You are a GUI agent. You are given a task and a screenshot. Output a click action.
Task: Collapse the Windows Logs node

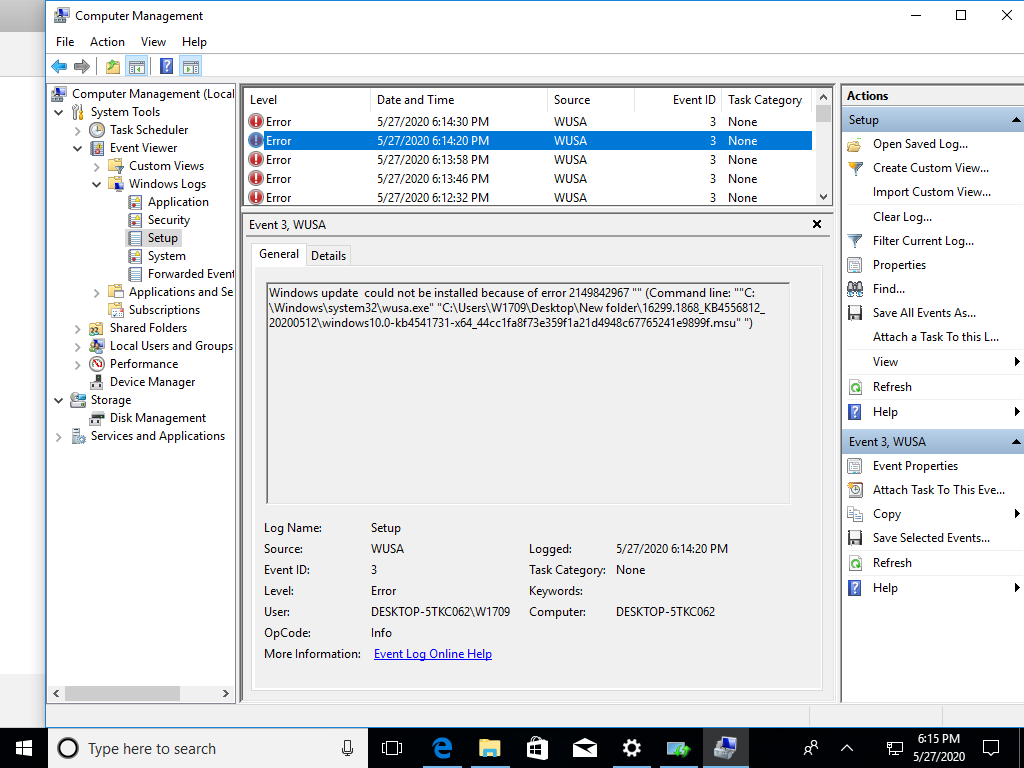click(97, 184)
